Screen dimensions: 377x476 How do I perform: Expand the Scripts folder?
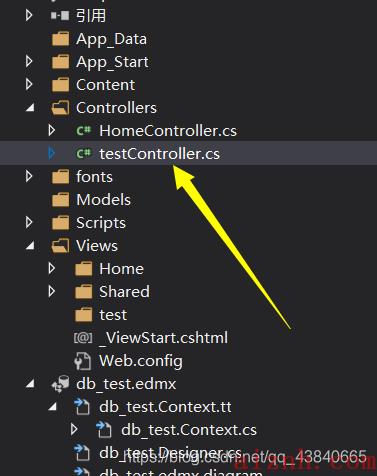[29, 222]
